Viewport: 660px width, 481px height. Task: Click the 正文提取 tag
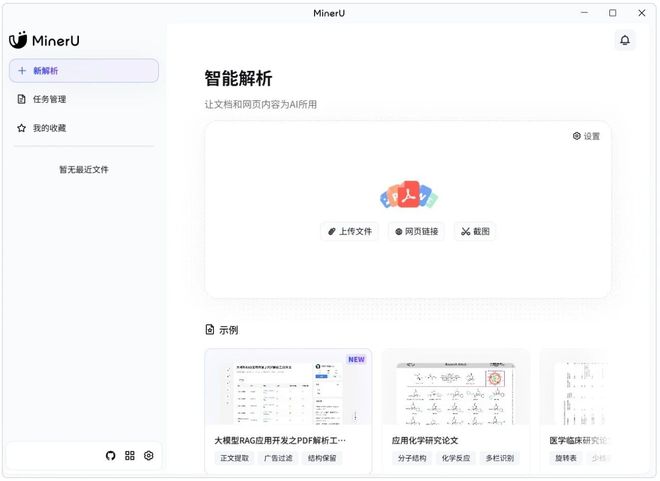[x=234, y=458]
